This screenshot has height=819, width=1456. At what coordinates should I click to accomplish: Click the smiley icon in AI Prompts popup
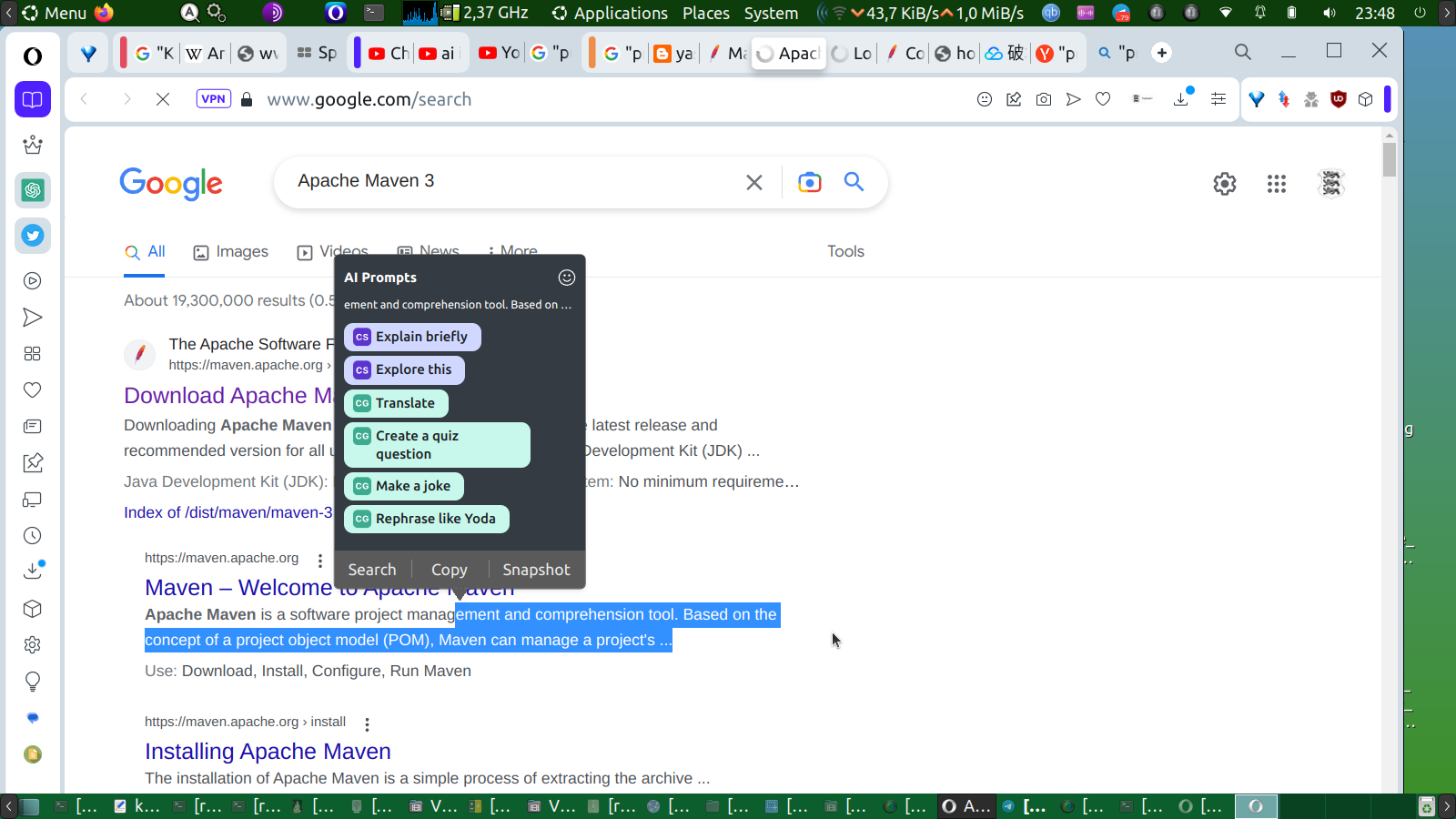tap(567, 278)
